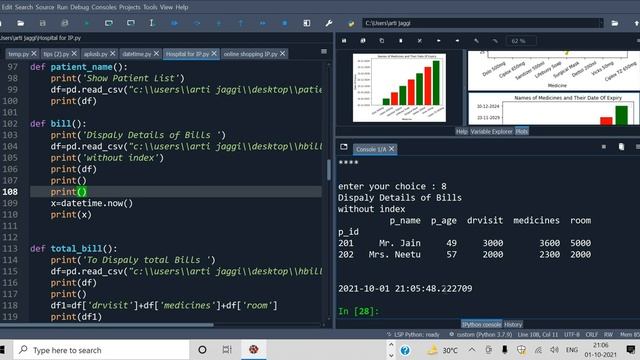The width and height of the screenshot is (640, 360).
Task: Go to Next plot arrow icon
Action: (x=457, y=41)
